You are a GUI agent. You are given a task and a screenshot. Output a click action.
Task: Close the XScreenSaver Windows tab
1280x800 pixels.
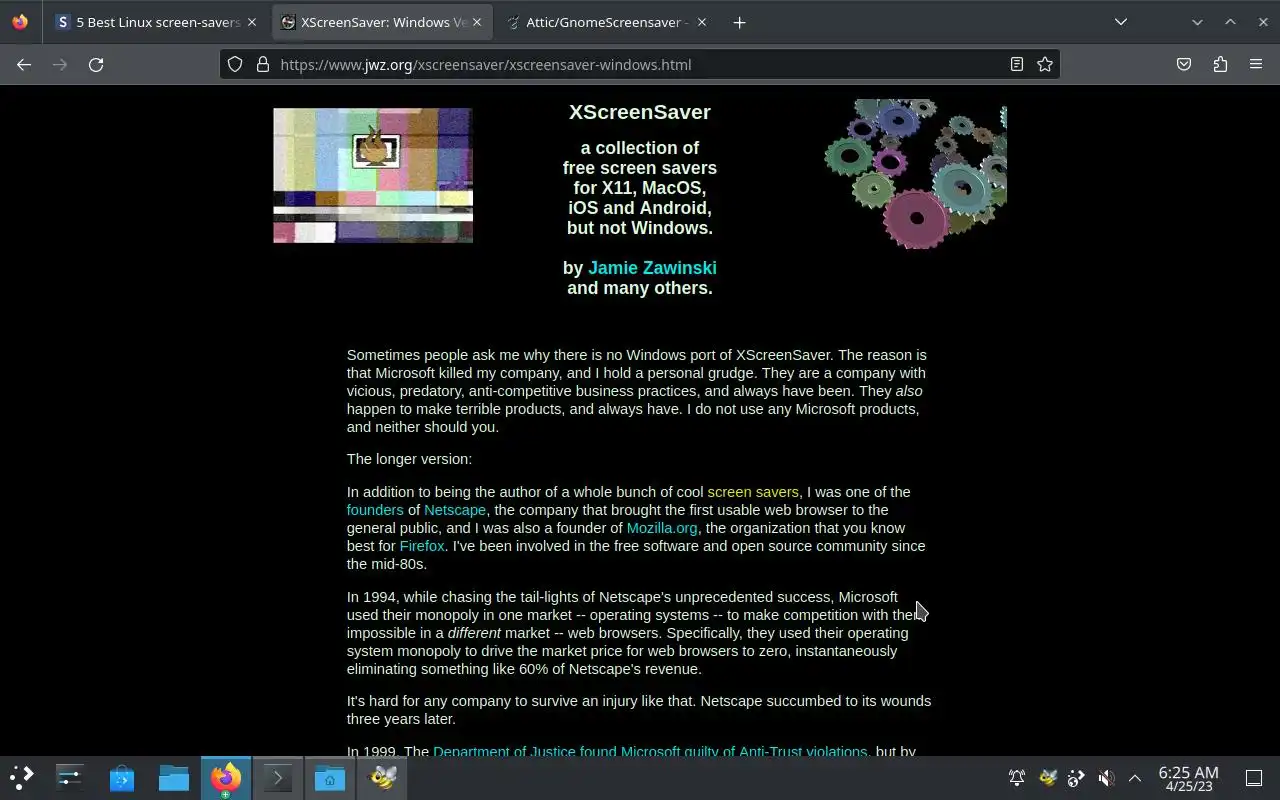coord(476,22)
